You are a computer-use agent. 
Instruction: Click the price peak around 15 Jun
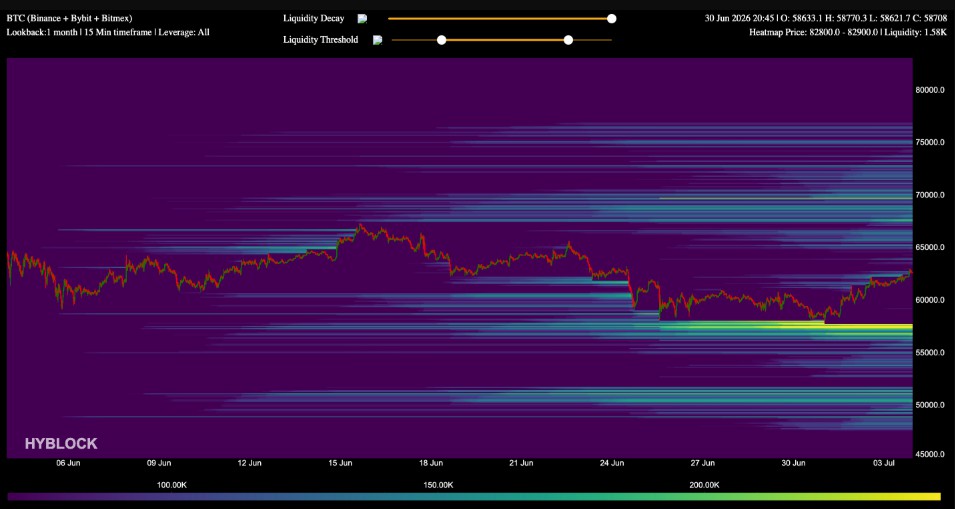[x=360, y=225]
